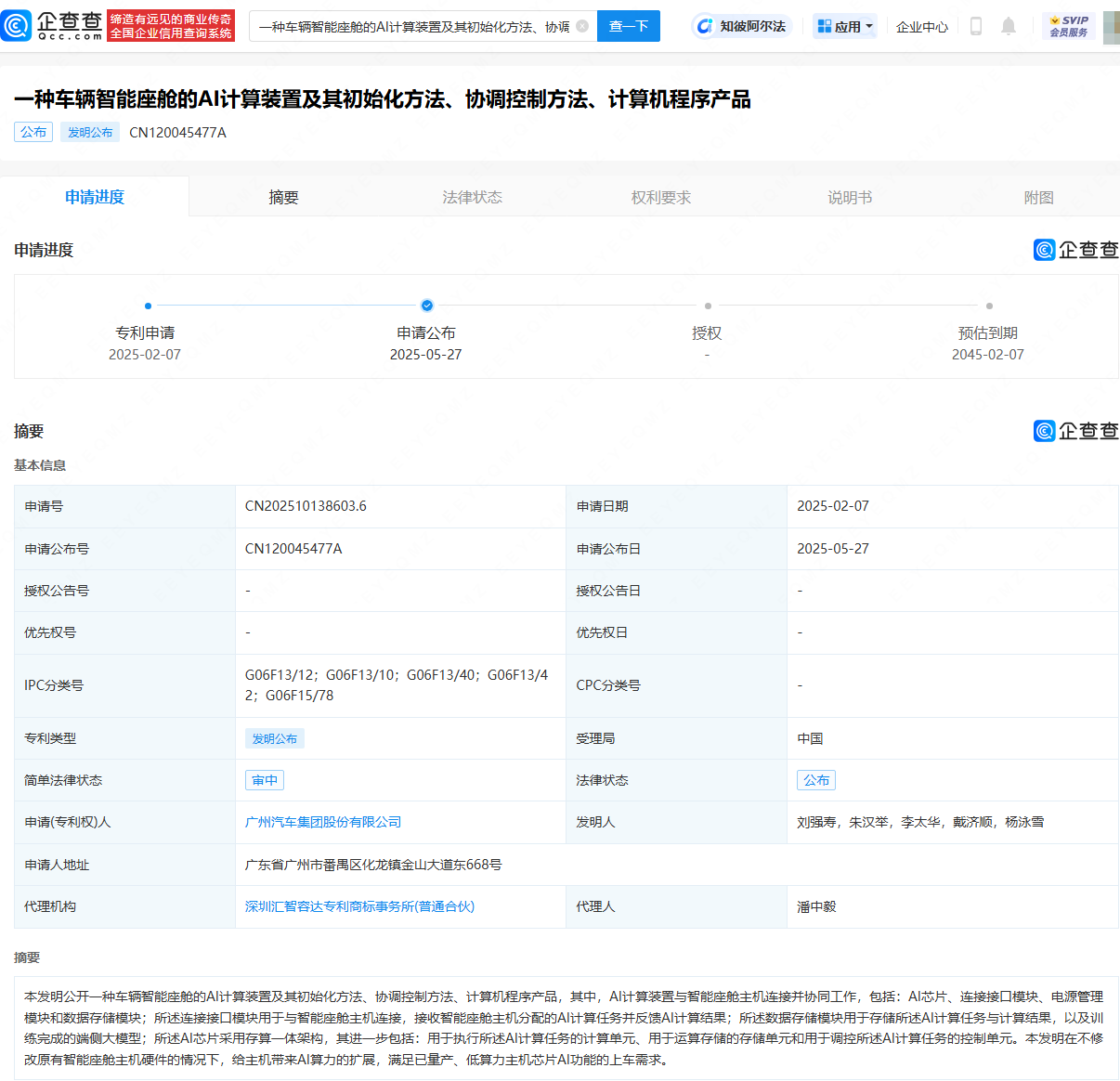Open SVIP member service
The height and width of the screenshot is (1081, 1120).
tap(1069, 26)
